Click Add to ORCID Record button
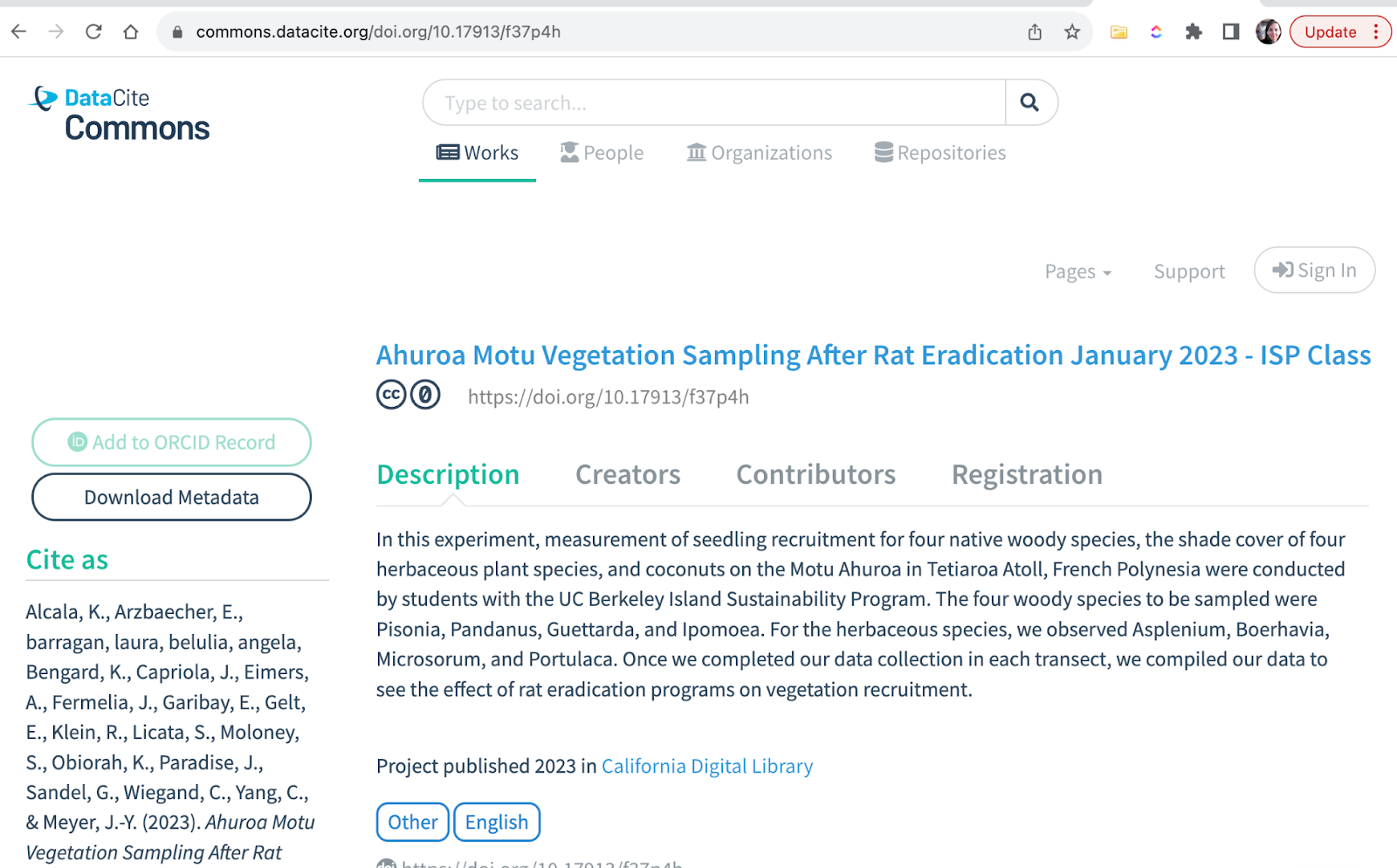1397x868 pixels. [x=171, y=443]
